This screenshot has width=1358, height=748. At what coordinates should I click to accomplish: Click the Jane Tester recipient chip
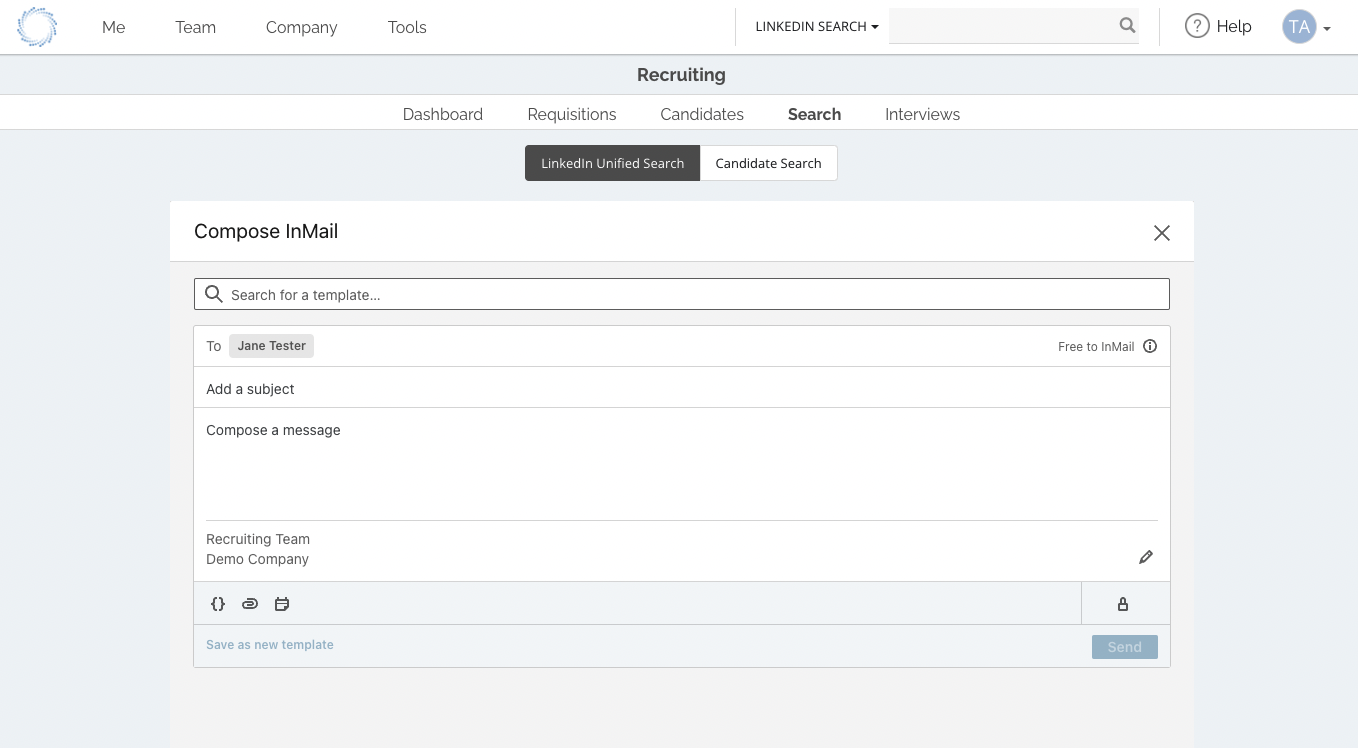(x=271, y=346)
